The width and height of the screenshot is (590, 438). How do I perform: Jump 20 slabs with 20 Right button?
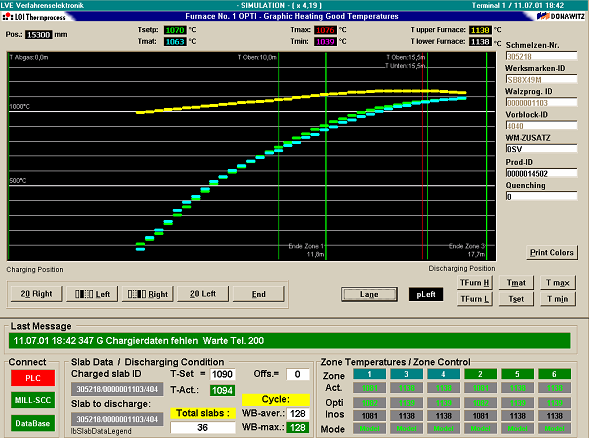[x=36, y=294]
